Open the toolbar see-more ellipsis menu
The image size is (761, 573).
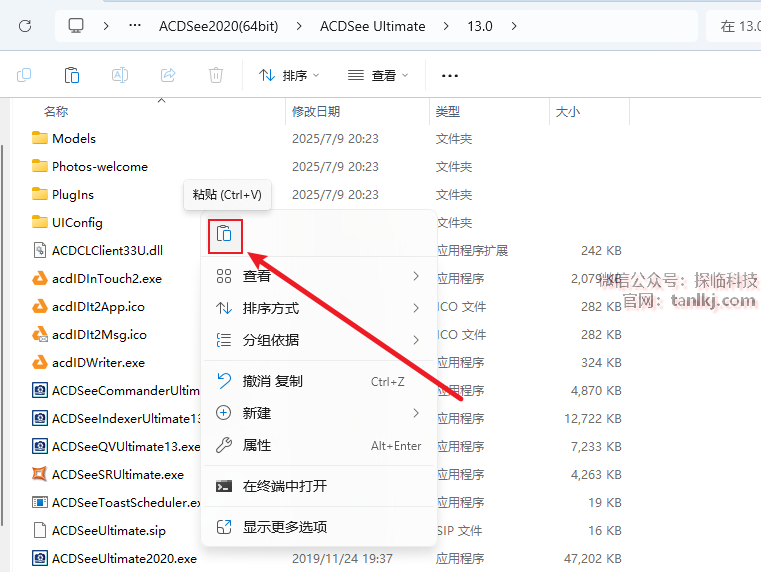click(x=450, y=76)
